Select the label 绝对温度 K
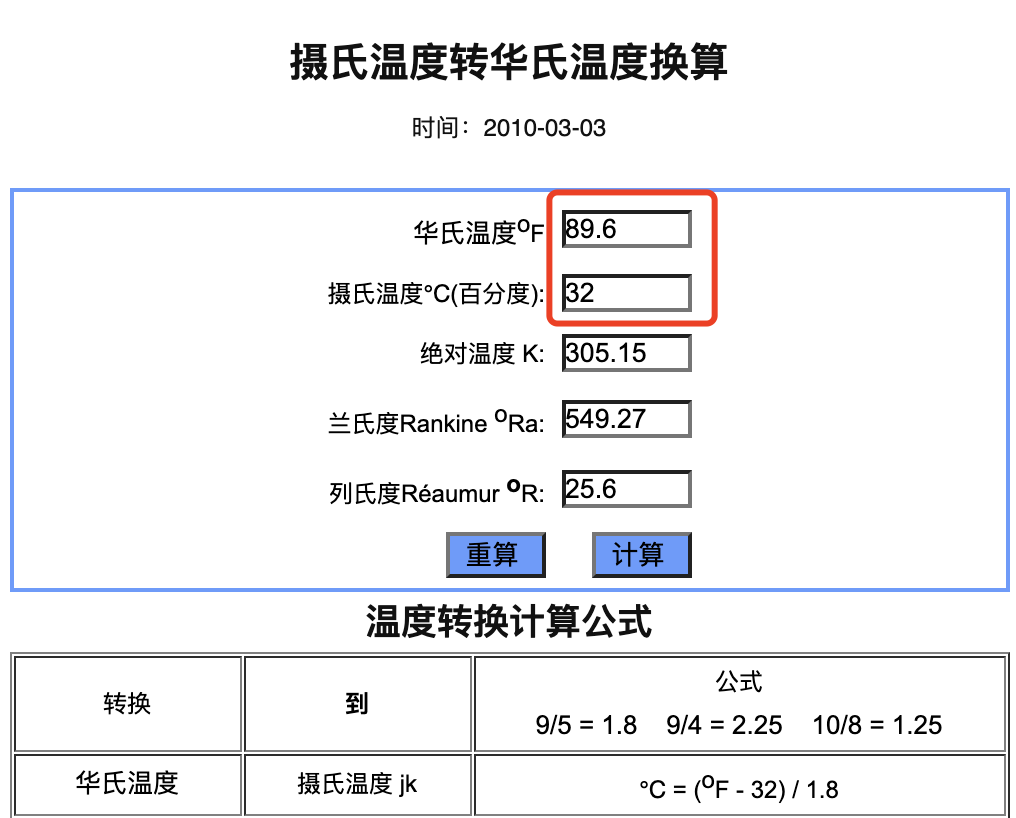1016x818 pixels. (482, 354)
